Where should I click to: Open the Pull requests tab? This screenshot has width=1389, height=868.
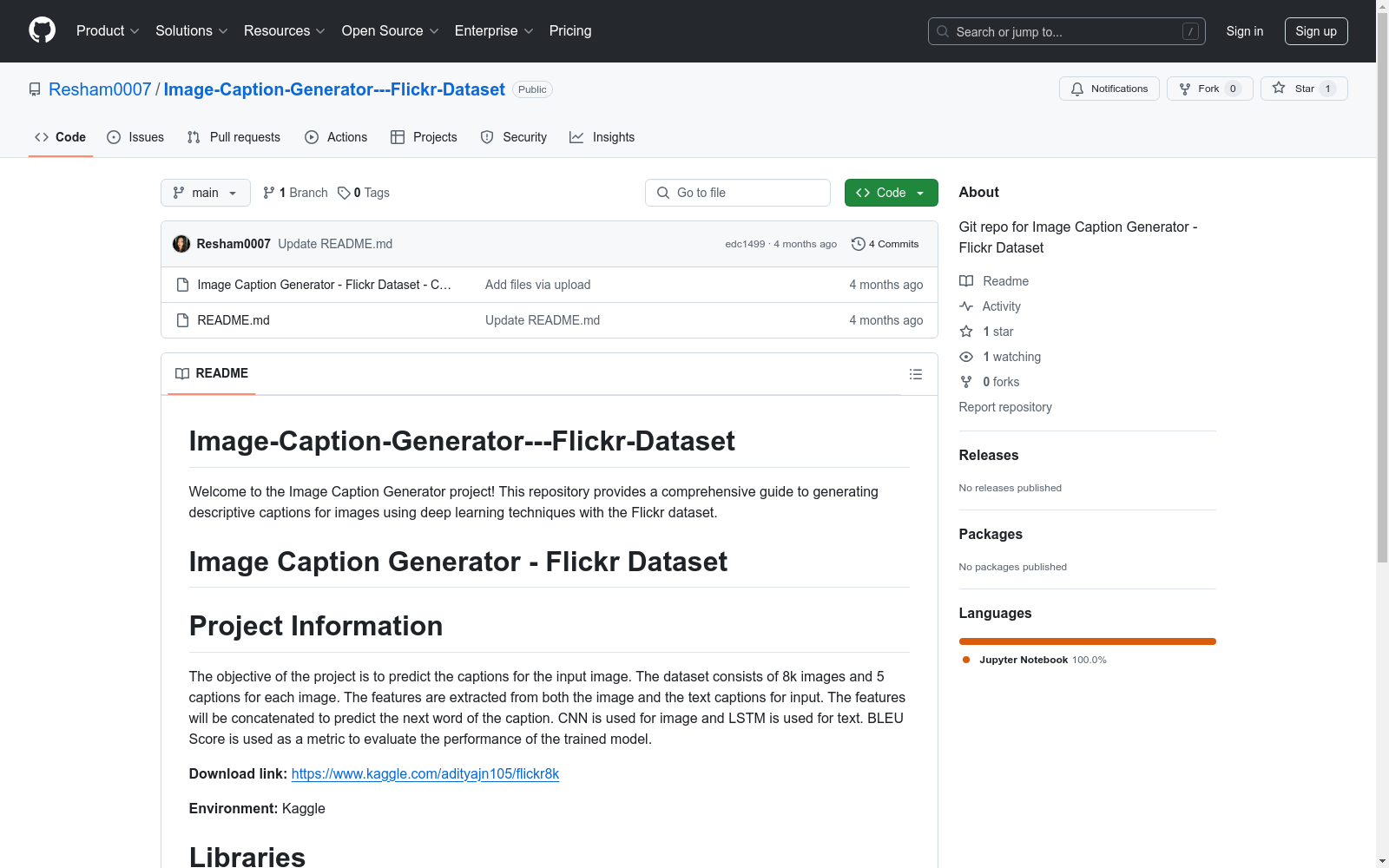pos(234,137)
